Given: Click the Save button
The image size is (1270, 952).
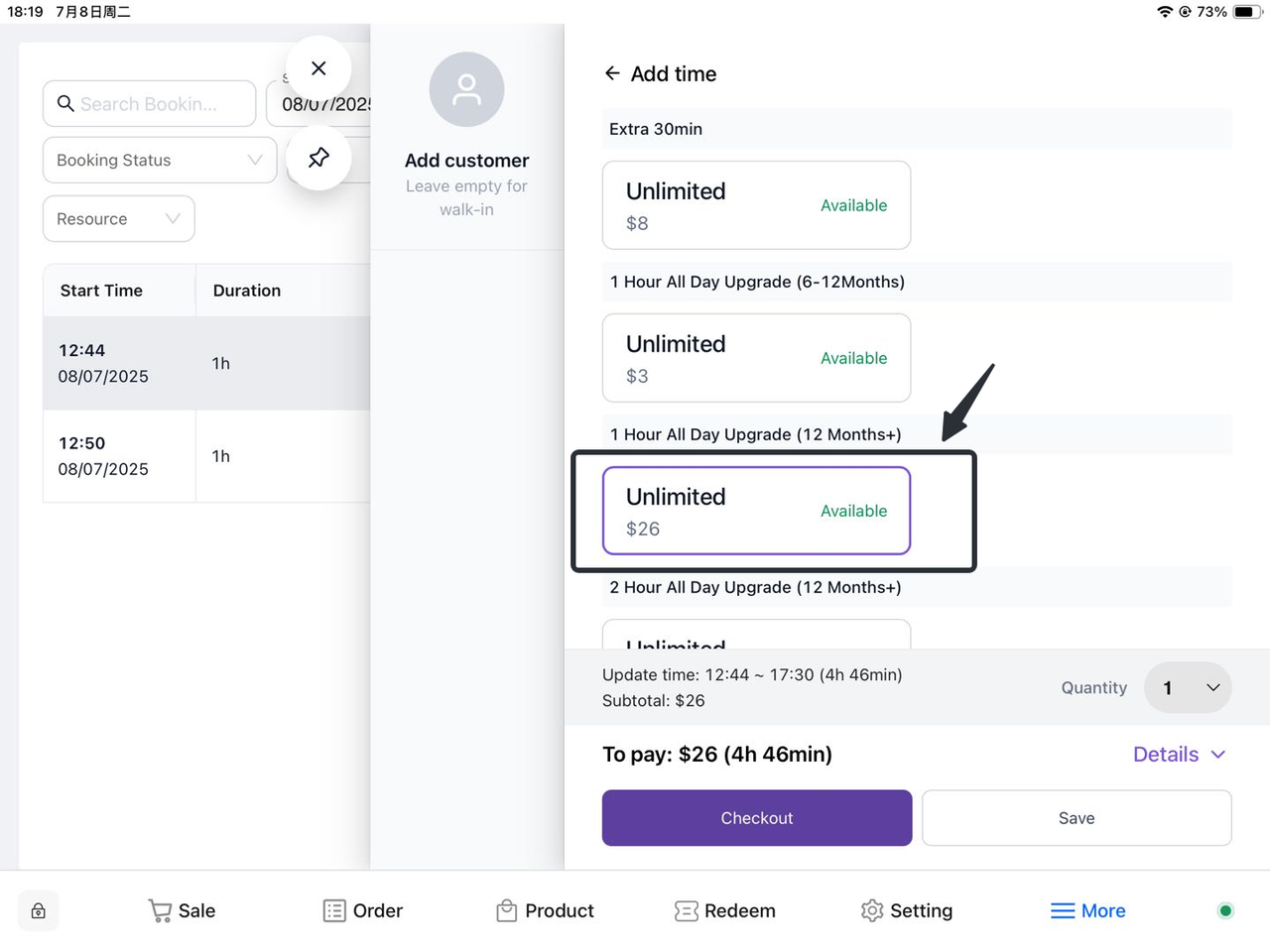Looking at the screenshot, I should (x=1077, y=818).
